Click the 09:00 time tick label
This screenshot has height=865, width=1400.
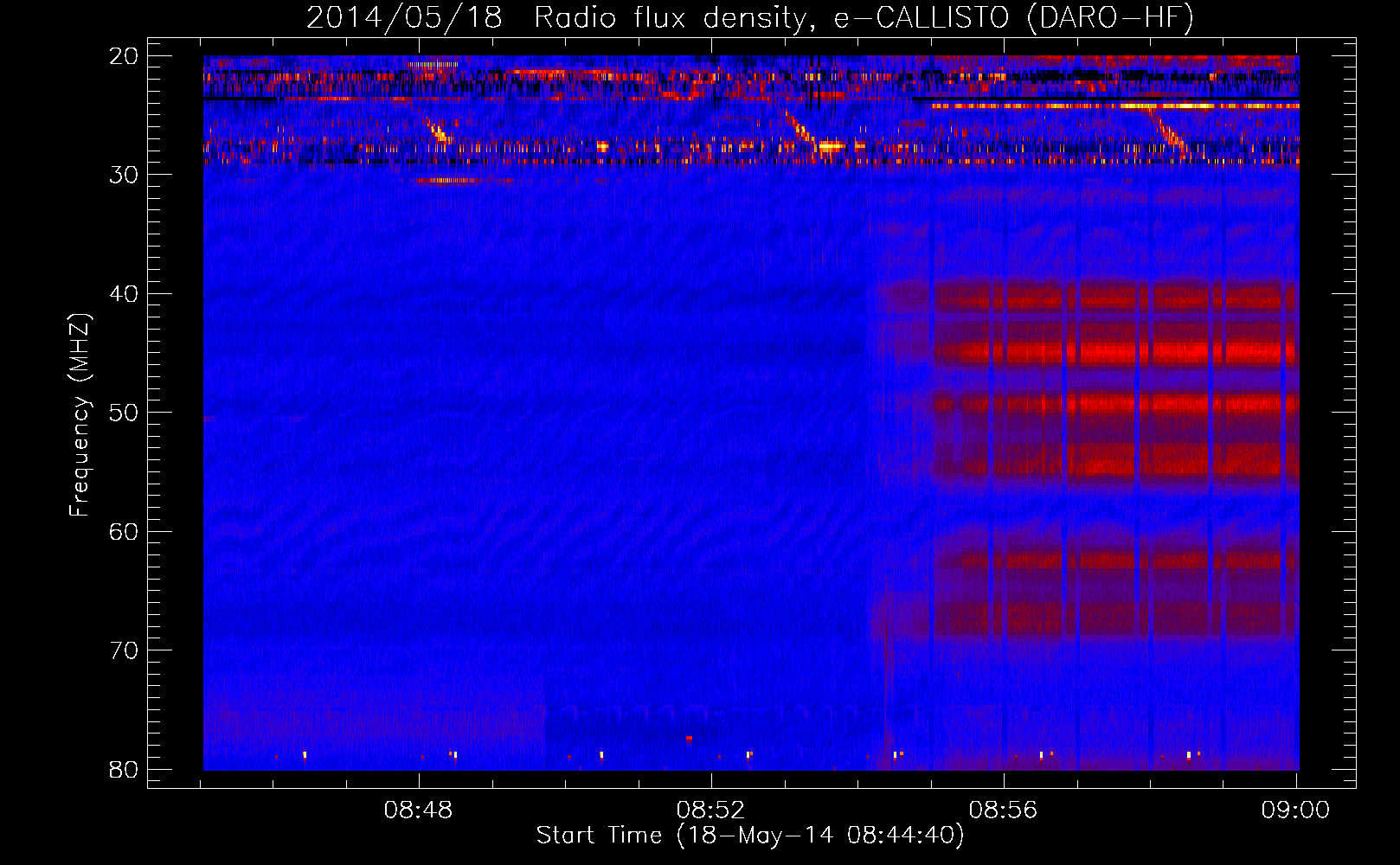point(1295,811)
